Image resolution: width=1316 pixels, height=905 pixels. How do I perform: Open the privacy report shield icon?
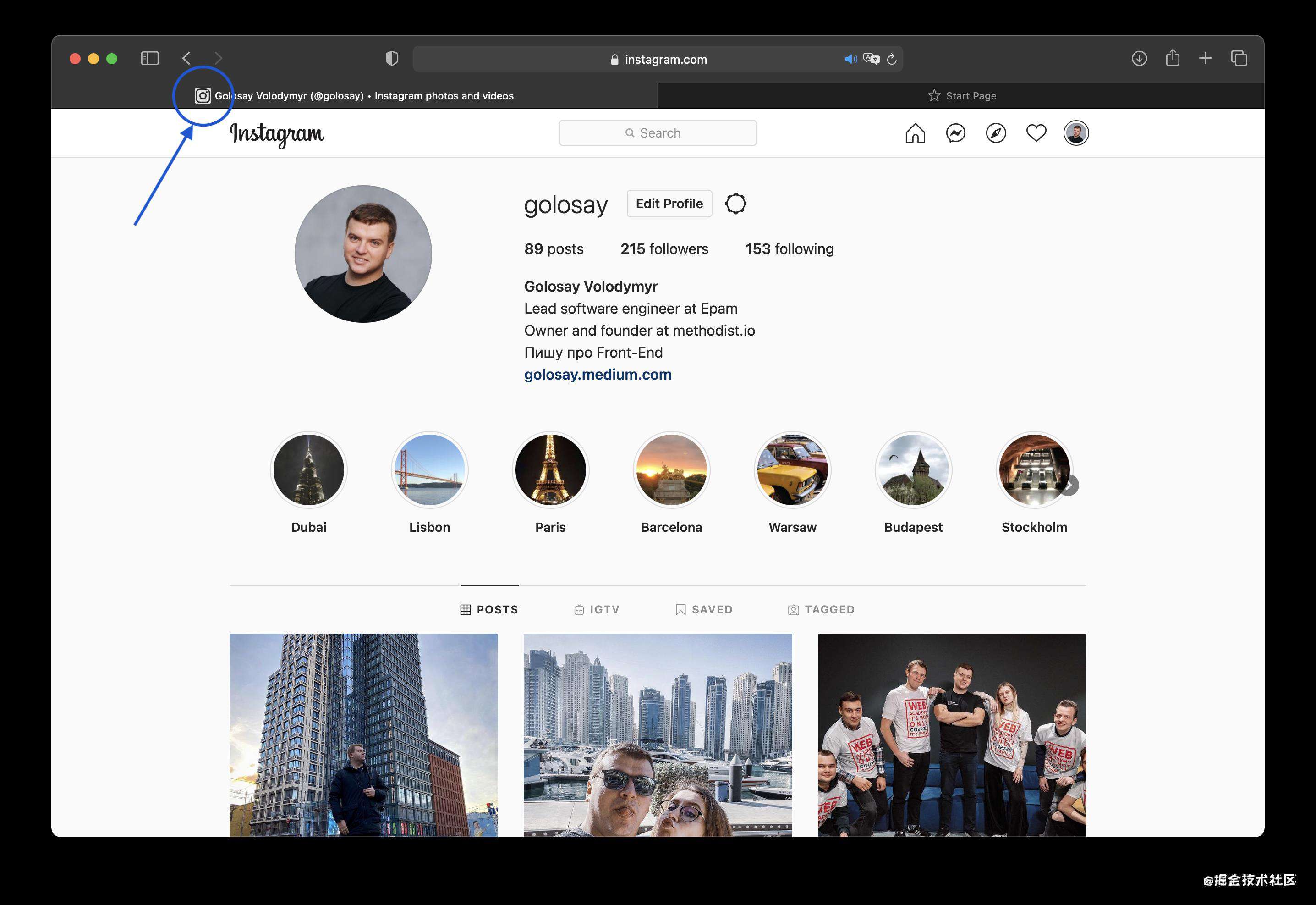point(392,58)
